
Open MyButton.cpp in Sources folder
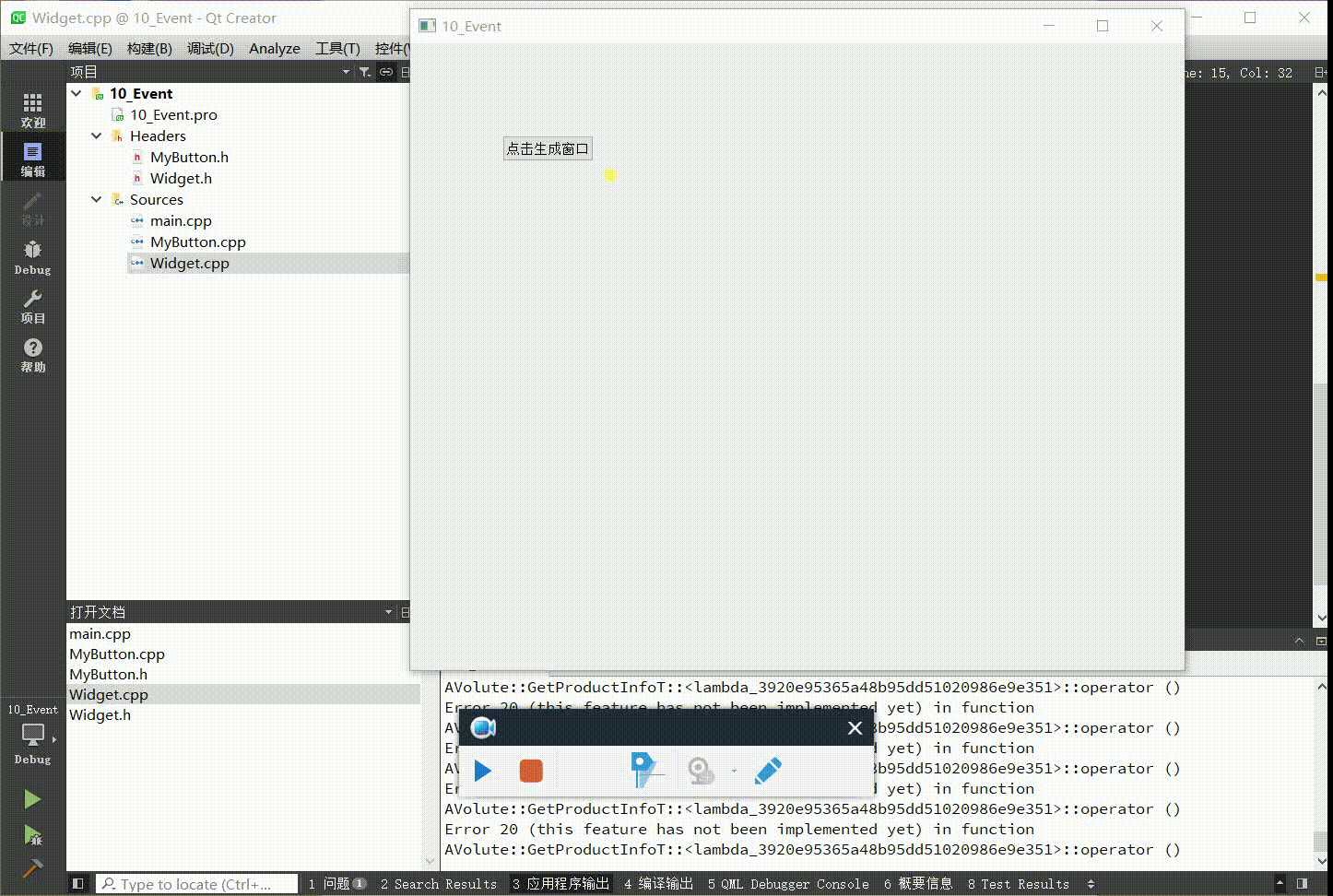197,242
